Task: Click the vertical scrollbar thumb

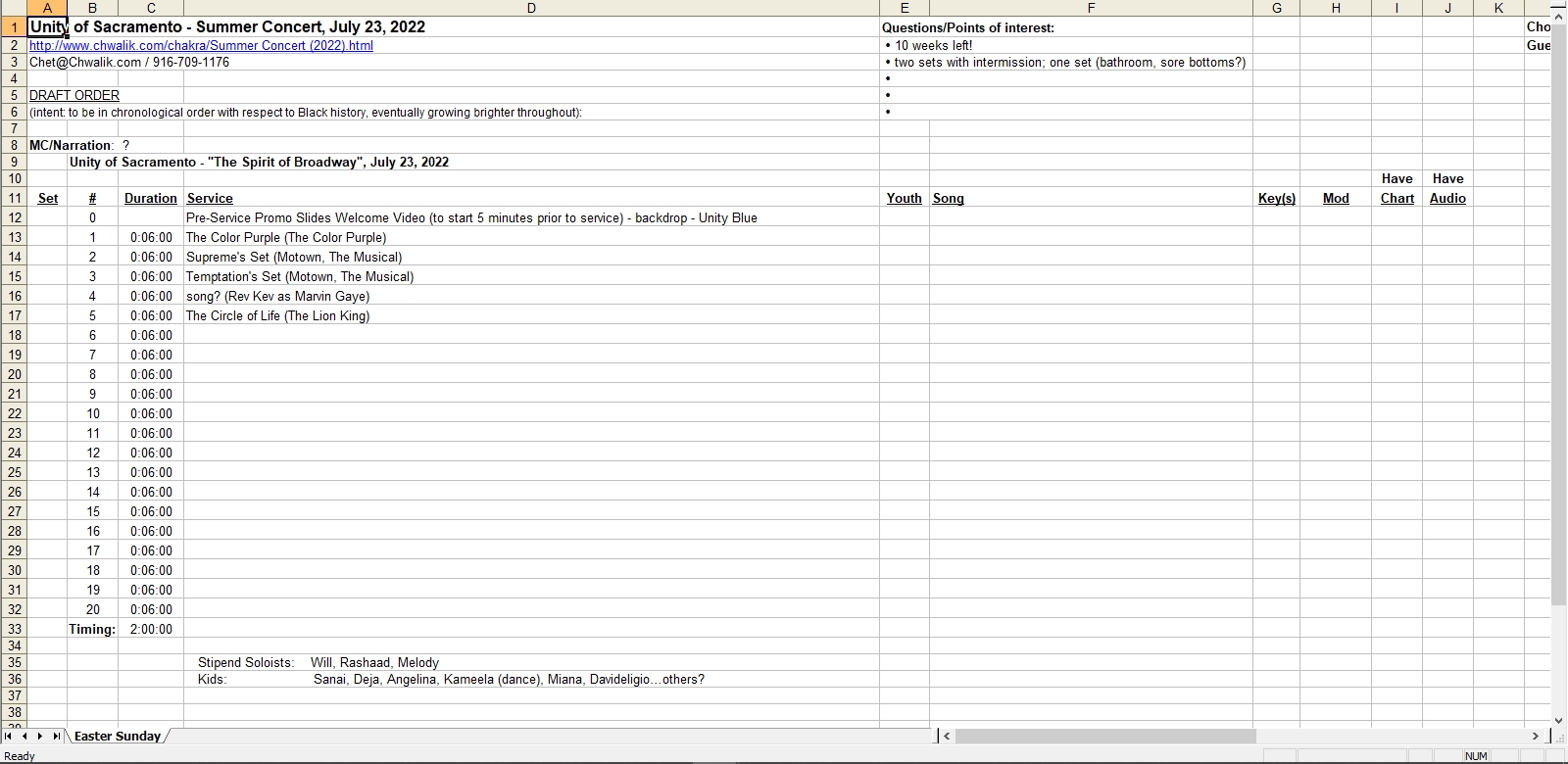Action: point(1558,315)
